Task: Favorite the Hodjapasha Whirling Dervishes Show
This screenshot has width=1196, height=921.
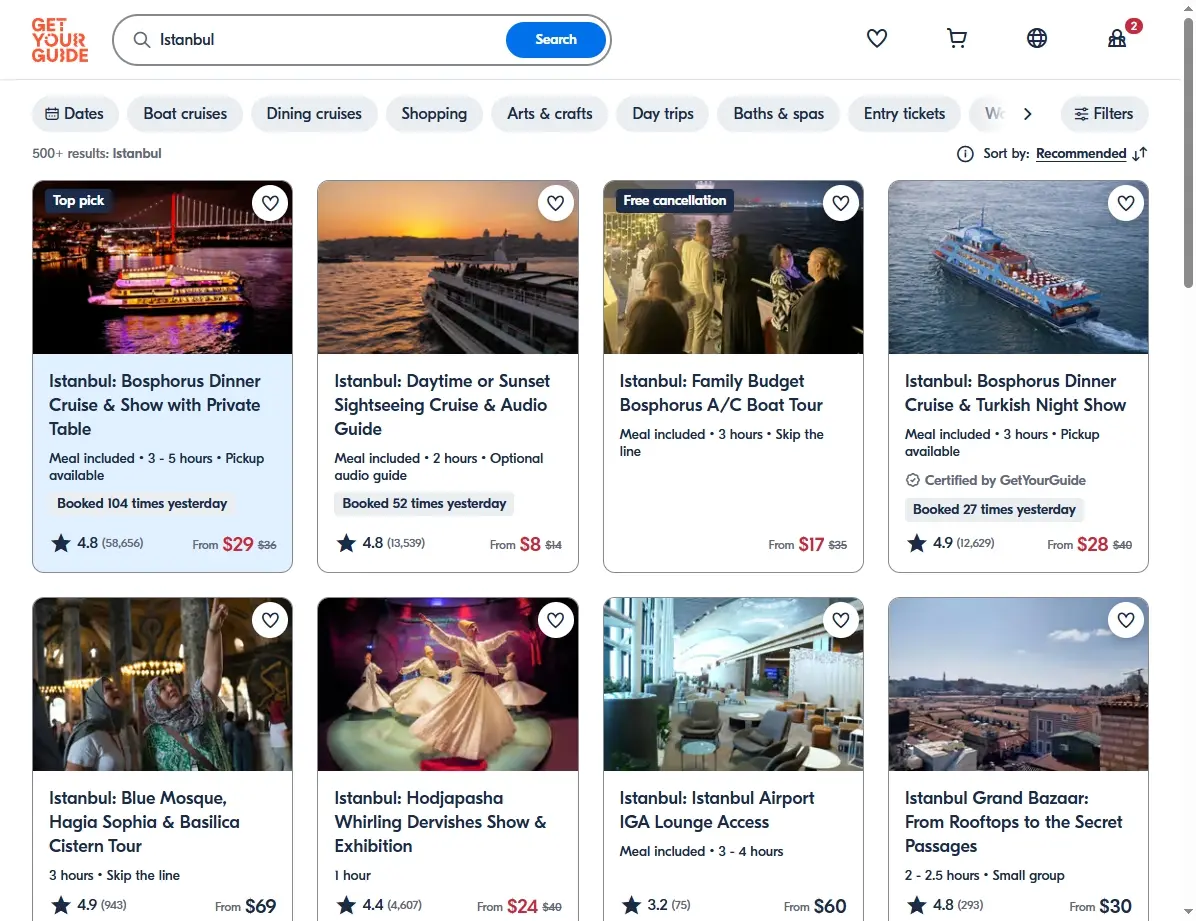Action: click(x=555, y=620)
